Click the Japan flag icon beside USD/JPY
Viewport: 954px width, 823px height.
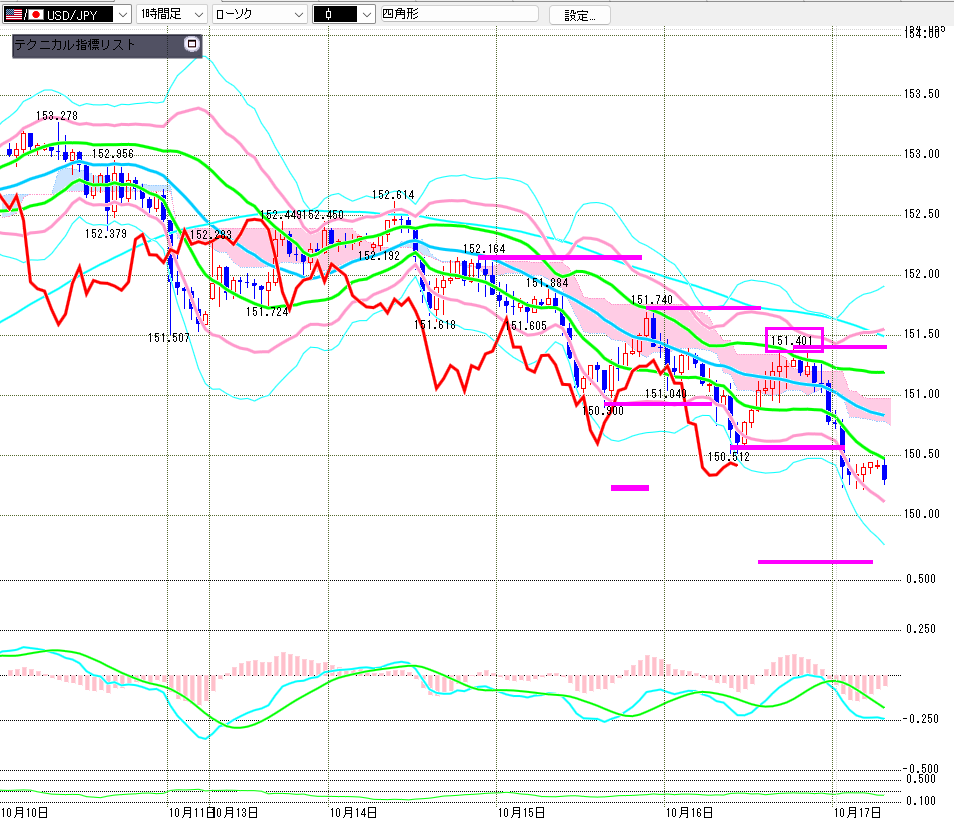click(x=36, y=15)
